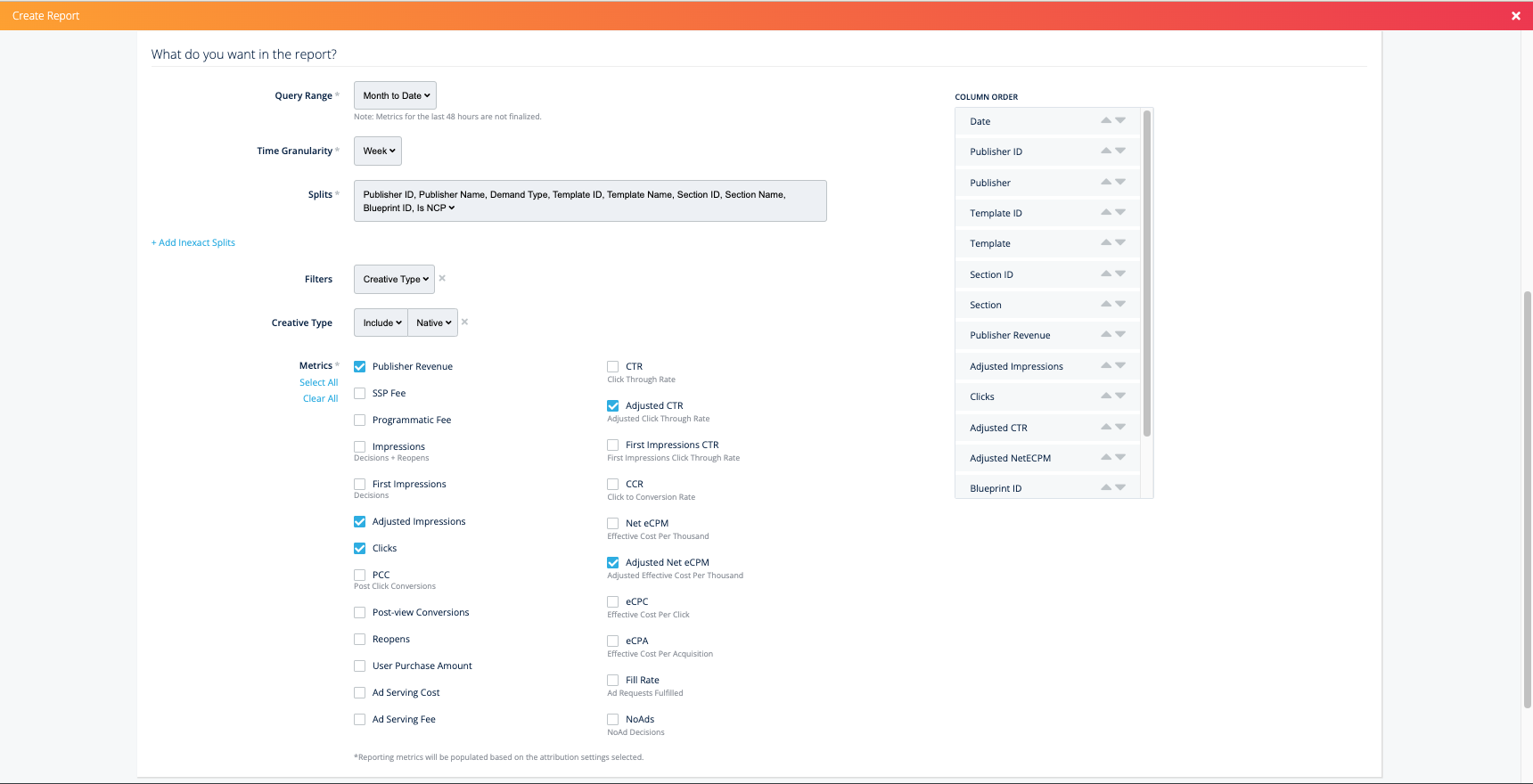The width and height of the screenshot is (1533, 784).
Task: Open the Splits multi-select dropdown
Action: (589, 201)
